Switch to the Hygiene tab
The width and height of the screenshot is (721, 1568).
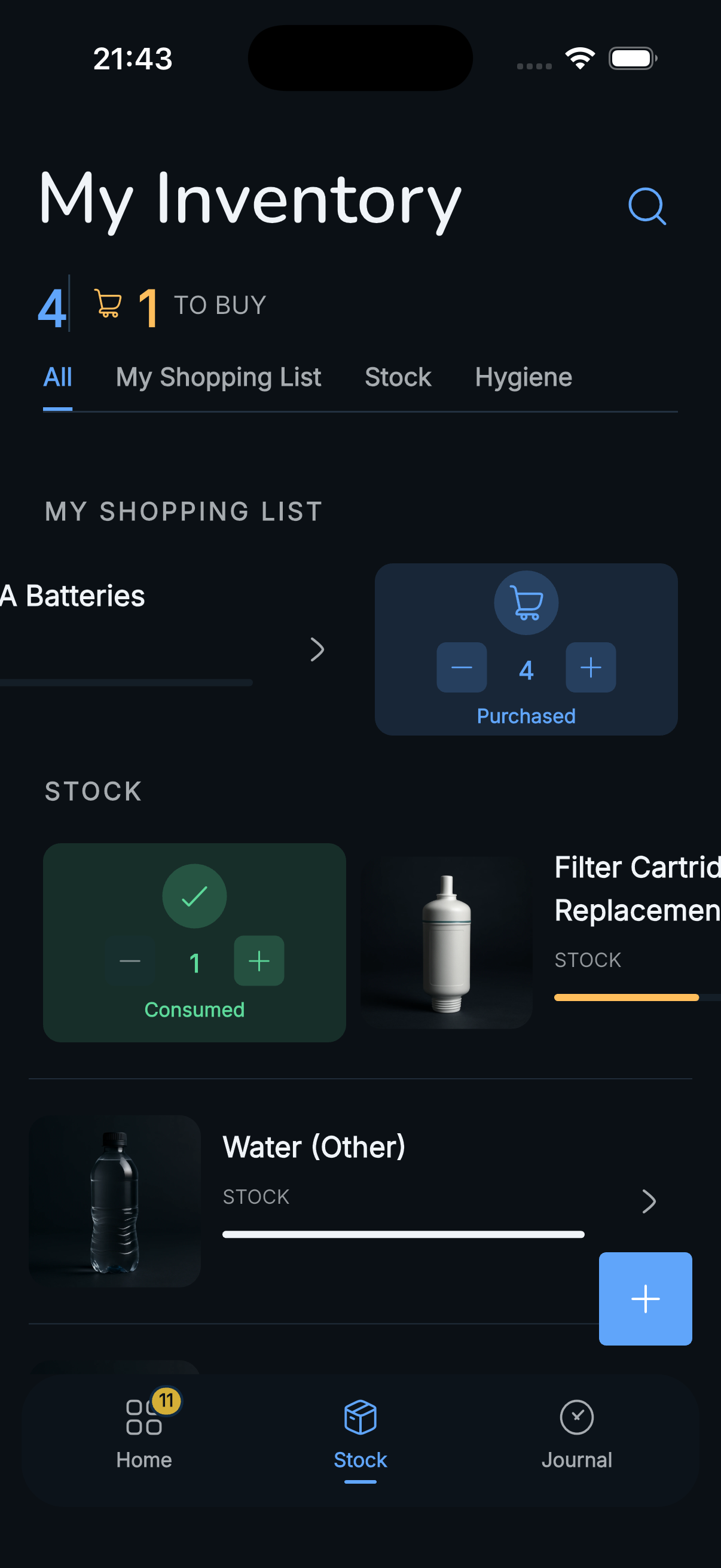coord(523,377)
